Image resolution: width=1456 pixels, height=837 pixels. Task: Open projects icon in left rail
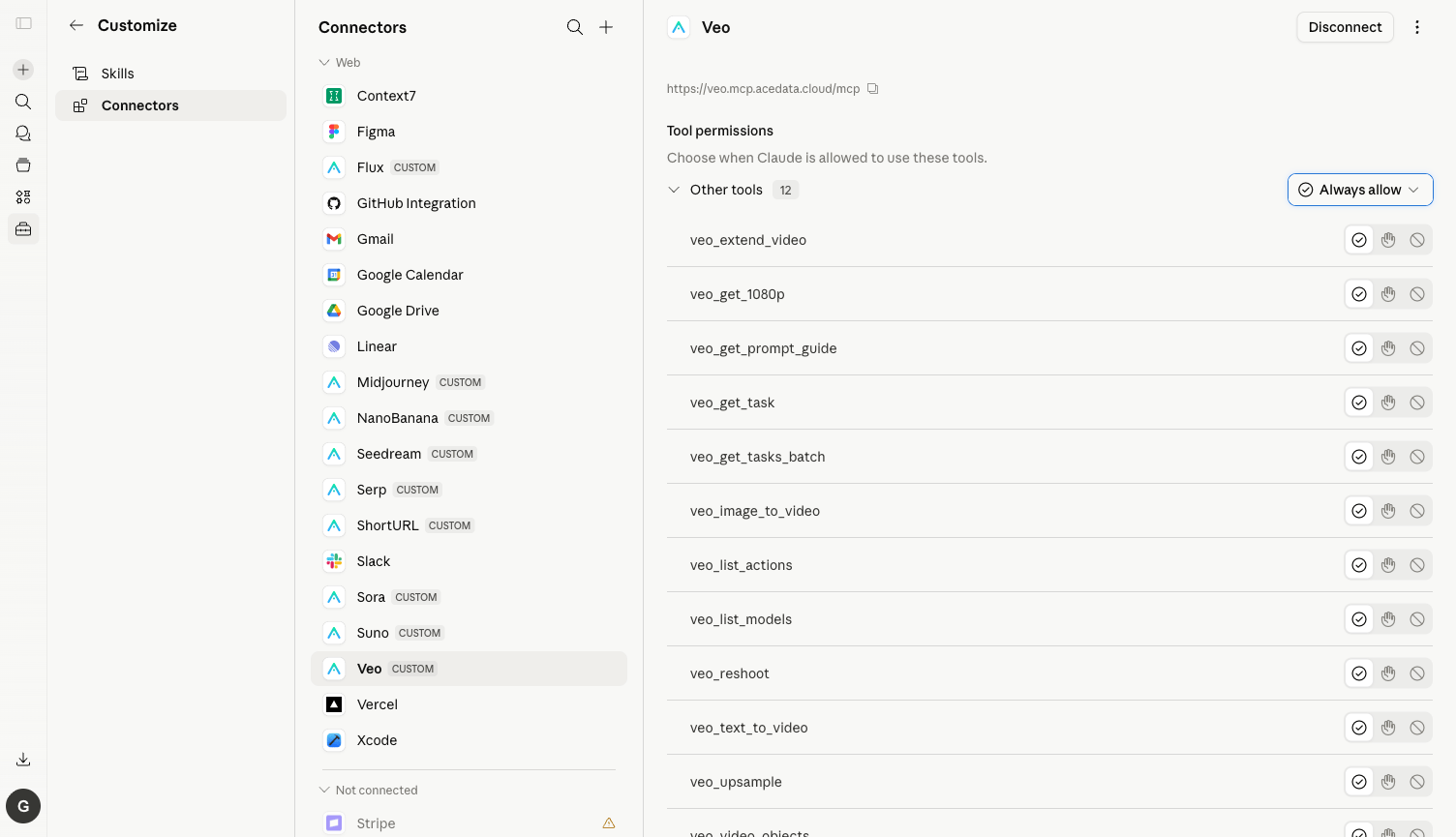tap(23, 165)
